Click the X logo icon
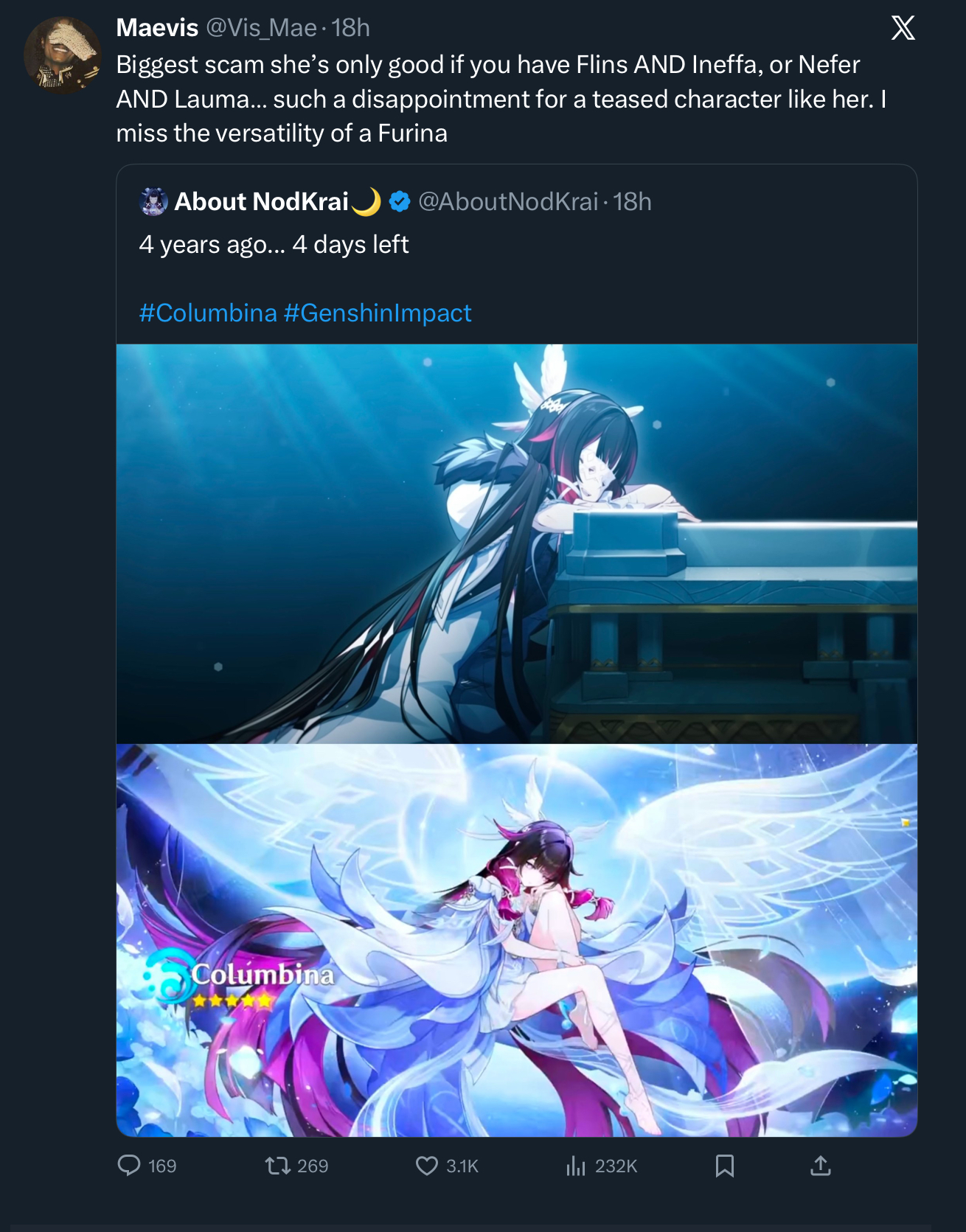 (903, 28)
